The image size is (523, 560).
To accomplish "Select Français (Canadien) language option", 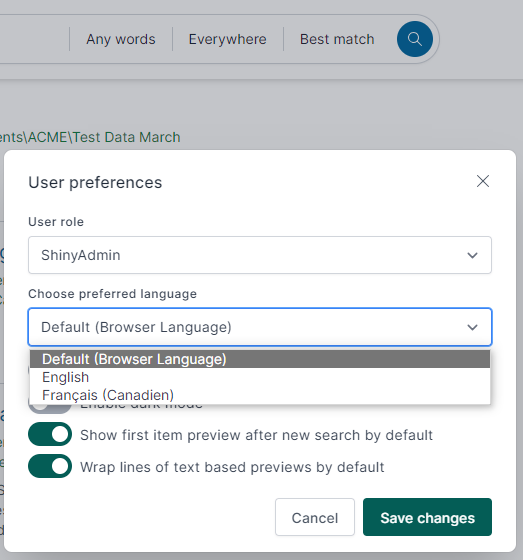I will pyautogui.click(x=260, y=395).
